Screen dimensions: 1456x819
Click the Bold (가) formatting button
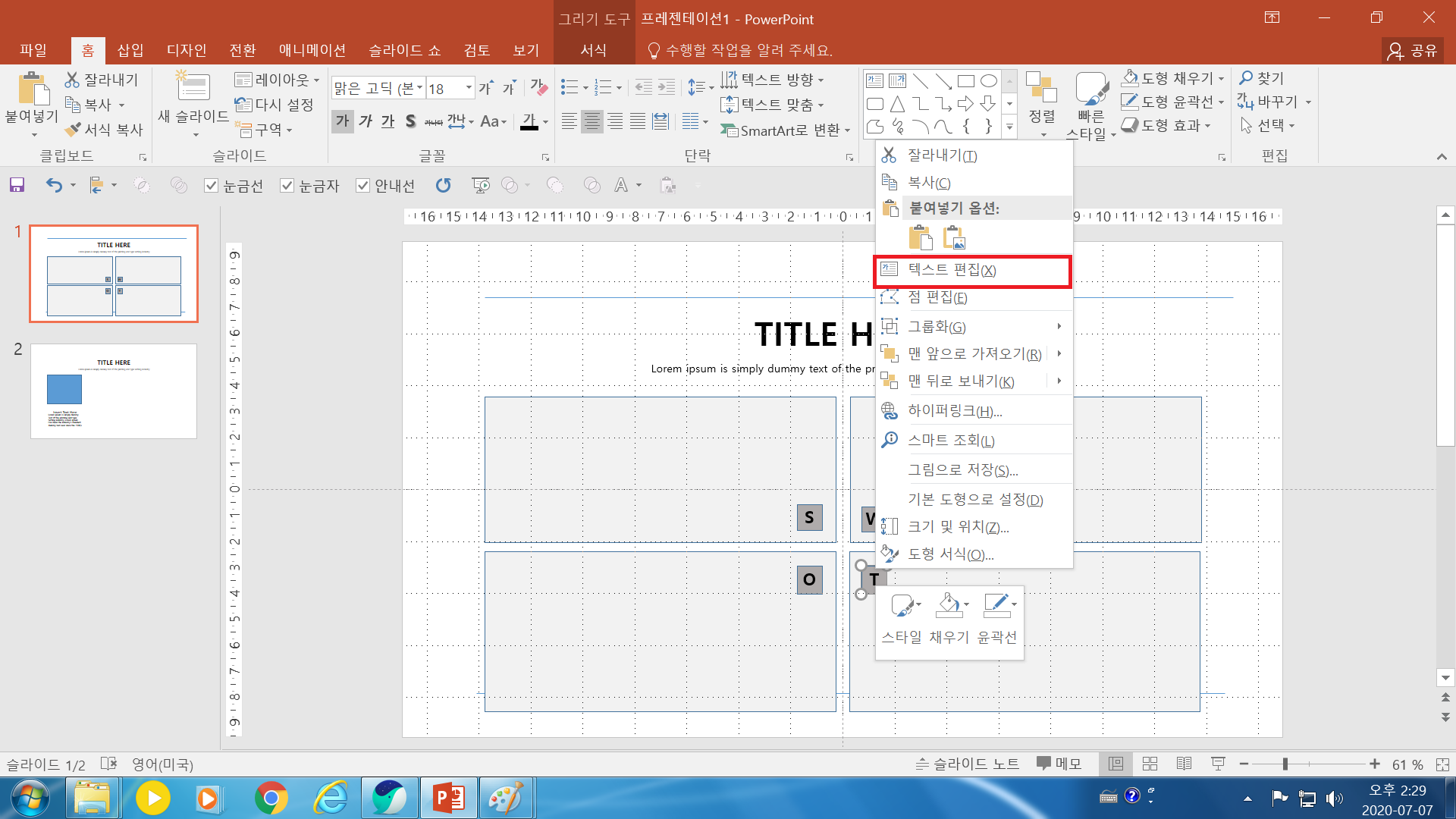point(343,121)
